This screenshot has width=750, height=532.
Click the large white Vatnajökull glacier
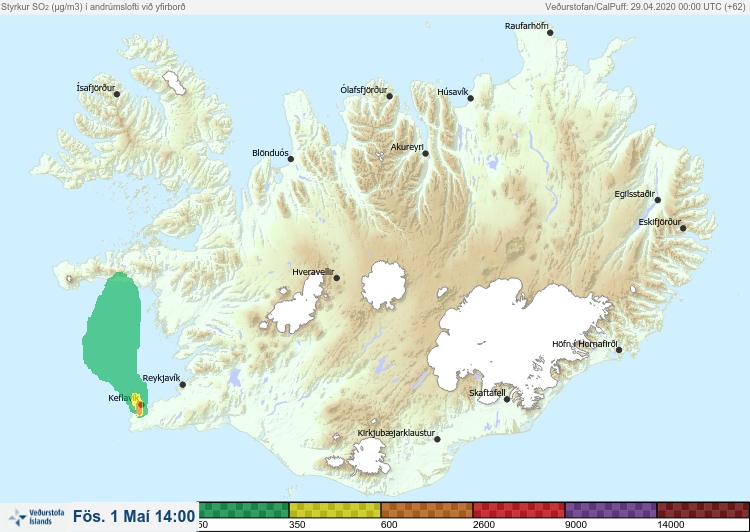click(517, 340)
